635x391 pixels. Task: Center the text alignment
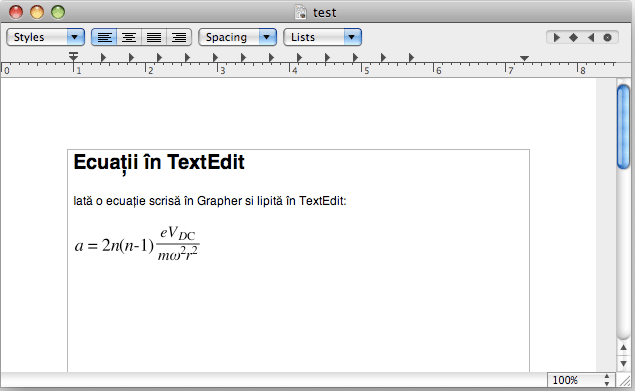pyautogui.click(x=129, y=37)
